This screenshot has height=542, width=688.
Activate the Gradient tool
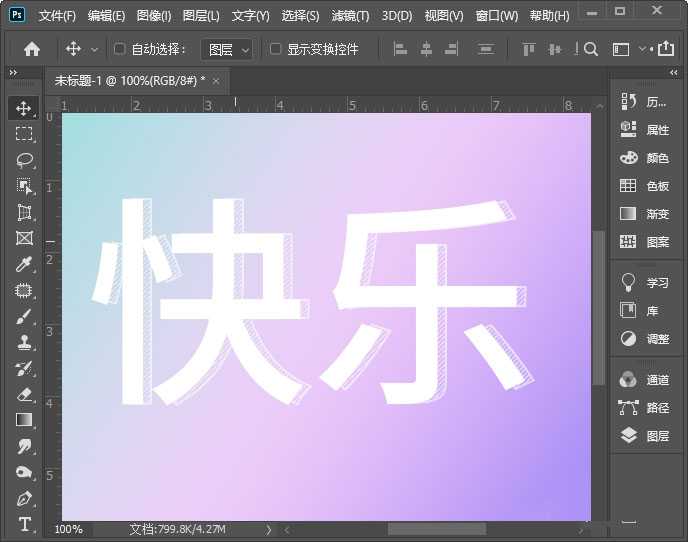24,420
